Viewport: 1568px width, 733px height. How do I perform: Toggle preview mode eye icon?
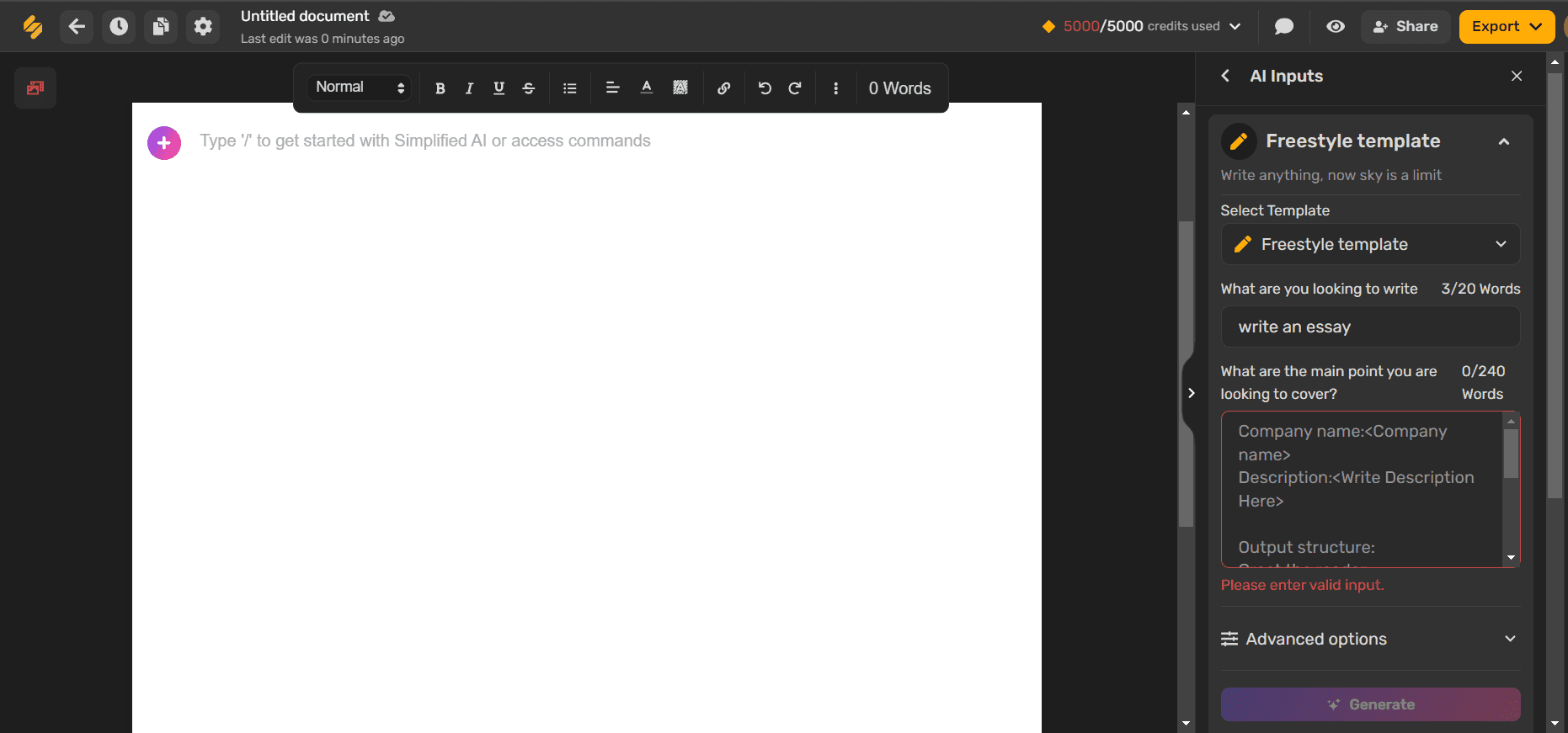tap(1336, 26)
